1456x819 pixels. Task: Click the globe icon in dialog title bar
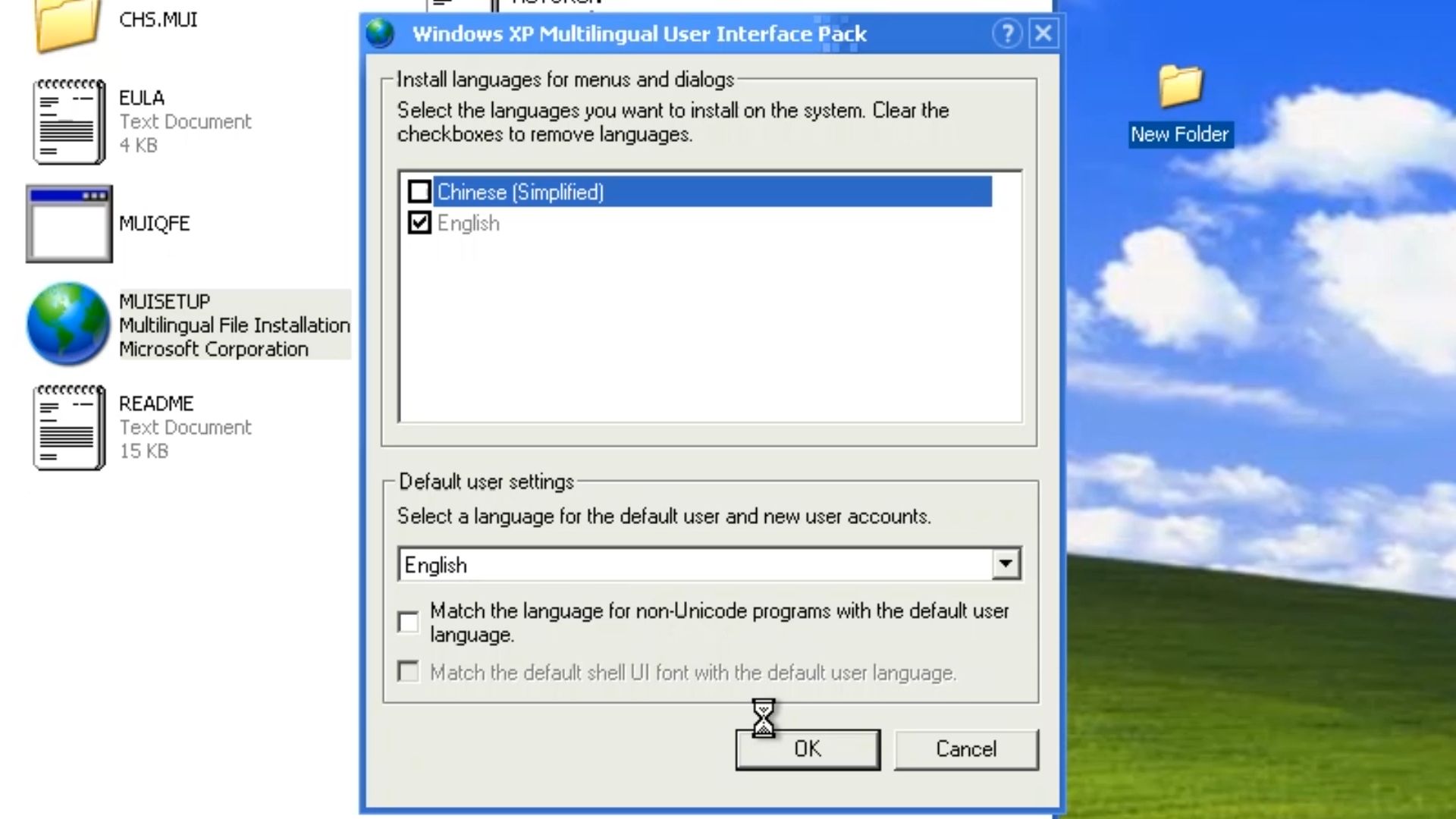pyautogui.click(x=380, y=33)
